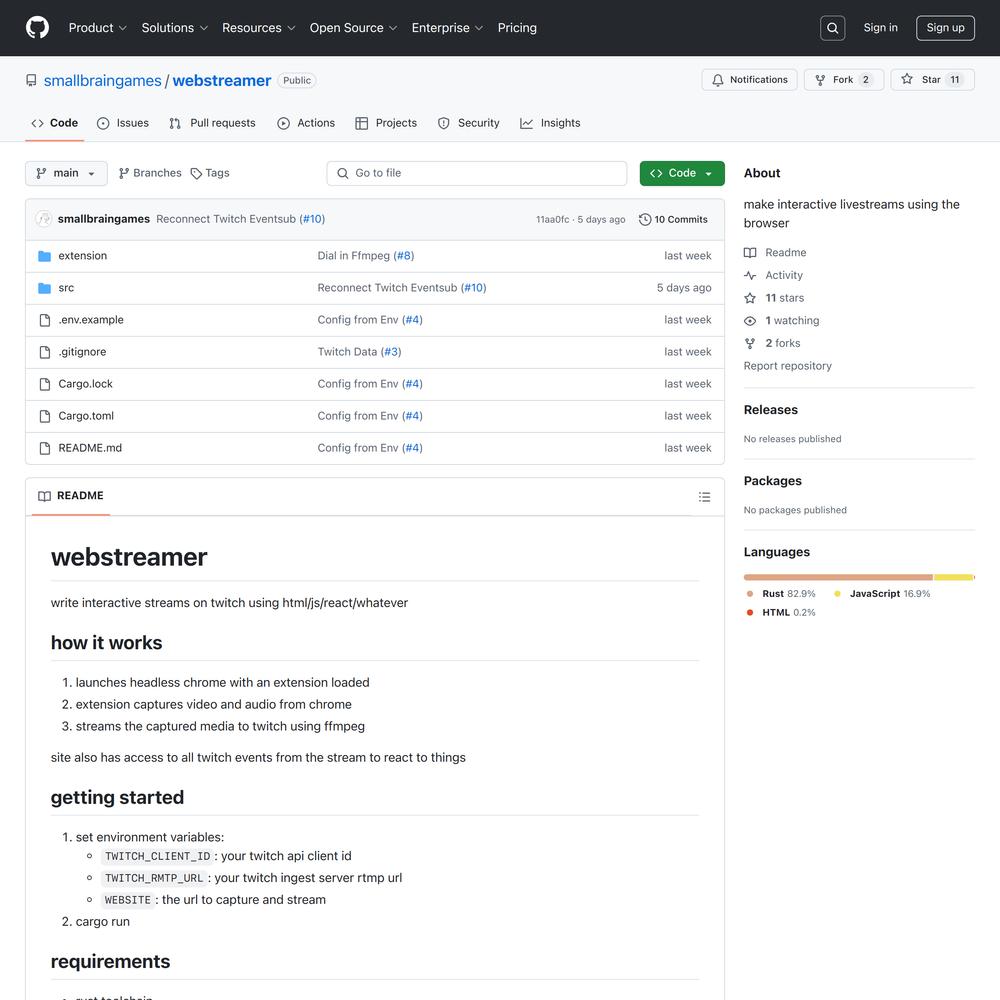Focus the Go to file search field

477,173
